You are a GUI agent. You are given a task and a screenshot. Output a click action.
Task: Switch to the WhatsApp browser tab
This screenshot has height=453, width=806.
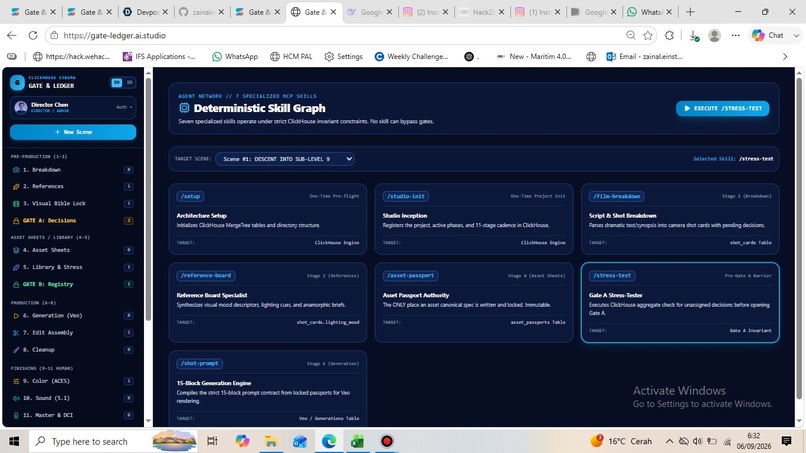(651, 12)
